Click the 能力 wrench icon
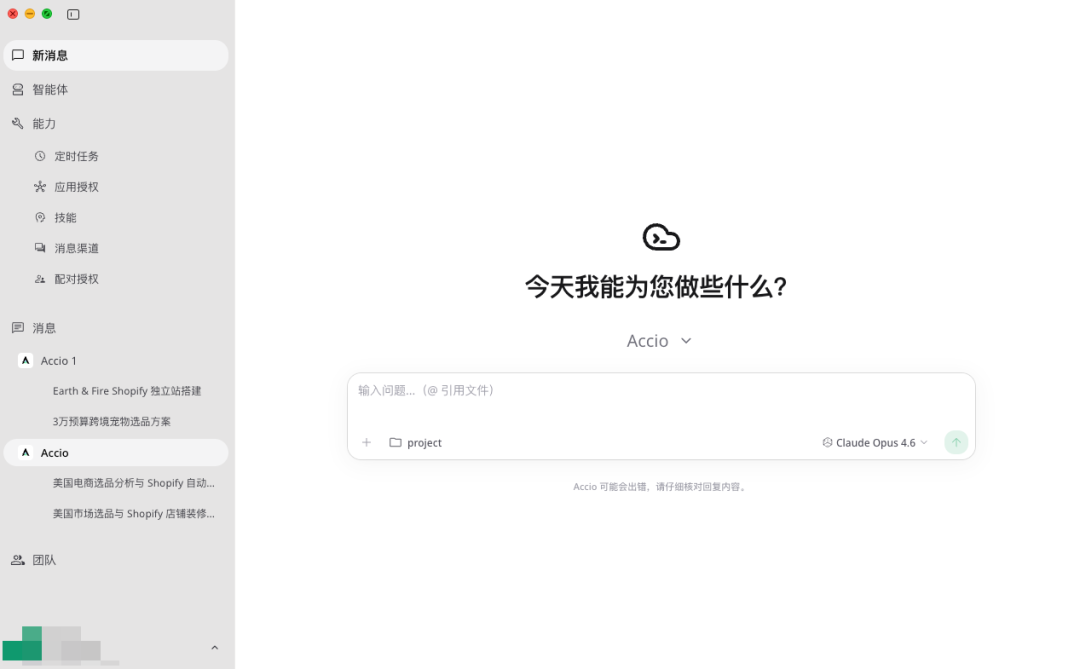This screenshot has height=669, width=1080. 18,123
